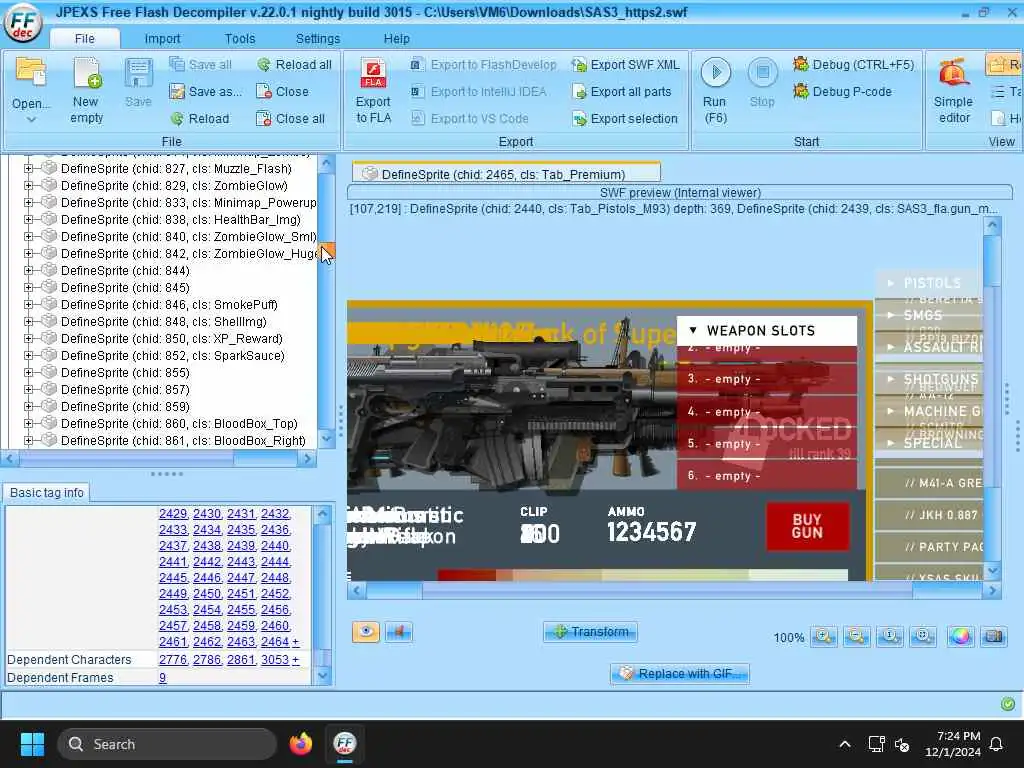Image resolution: width=1024 pixels, height=768 pixels.
Task: Click dependent character link 2776
Action: [172, 660]
